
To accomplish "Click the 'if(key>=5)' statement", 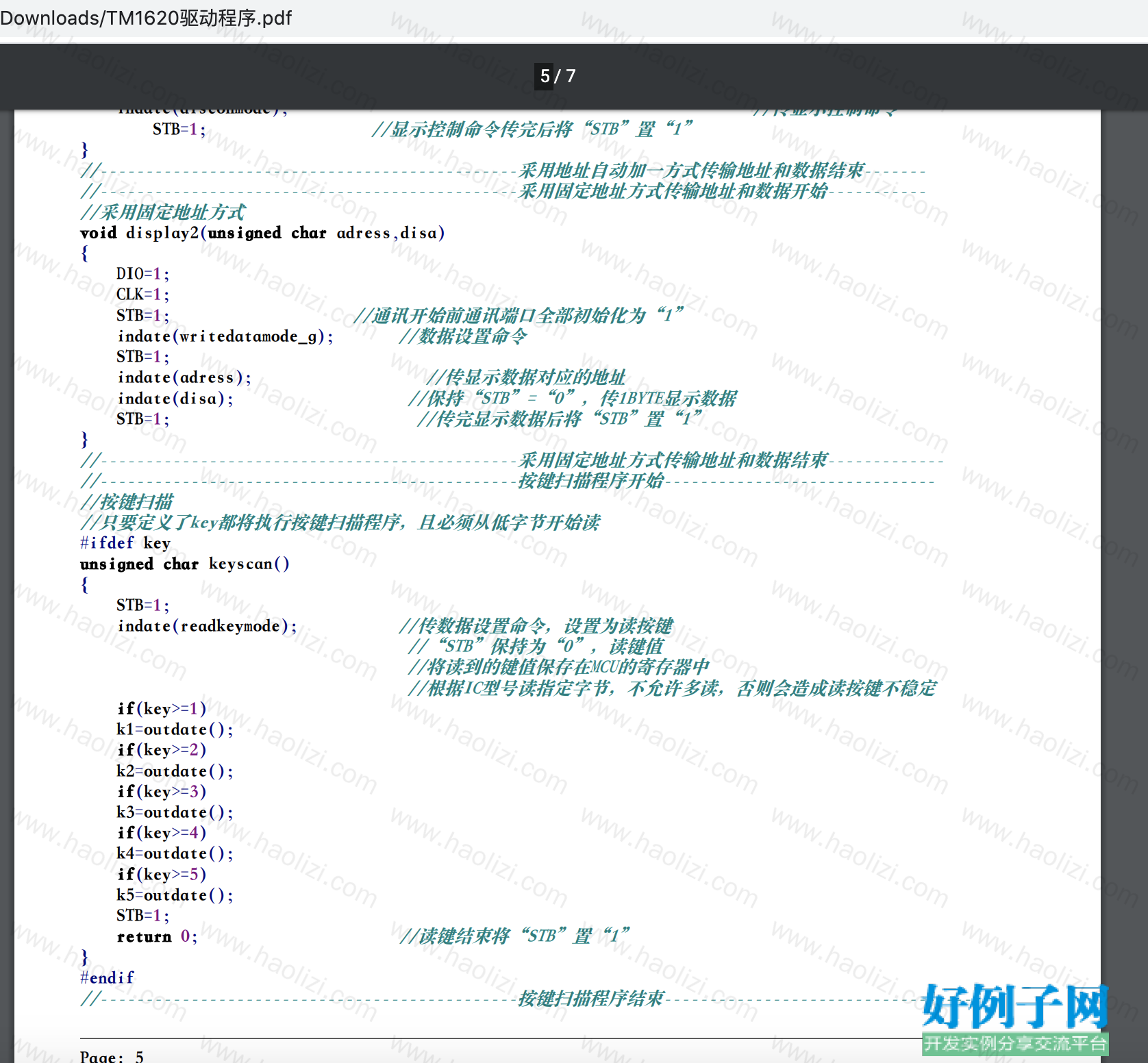I will tap(162, 875).
